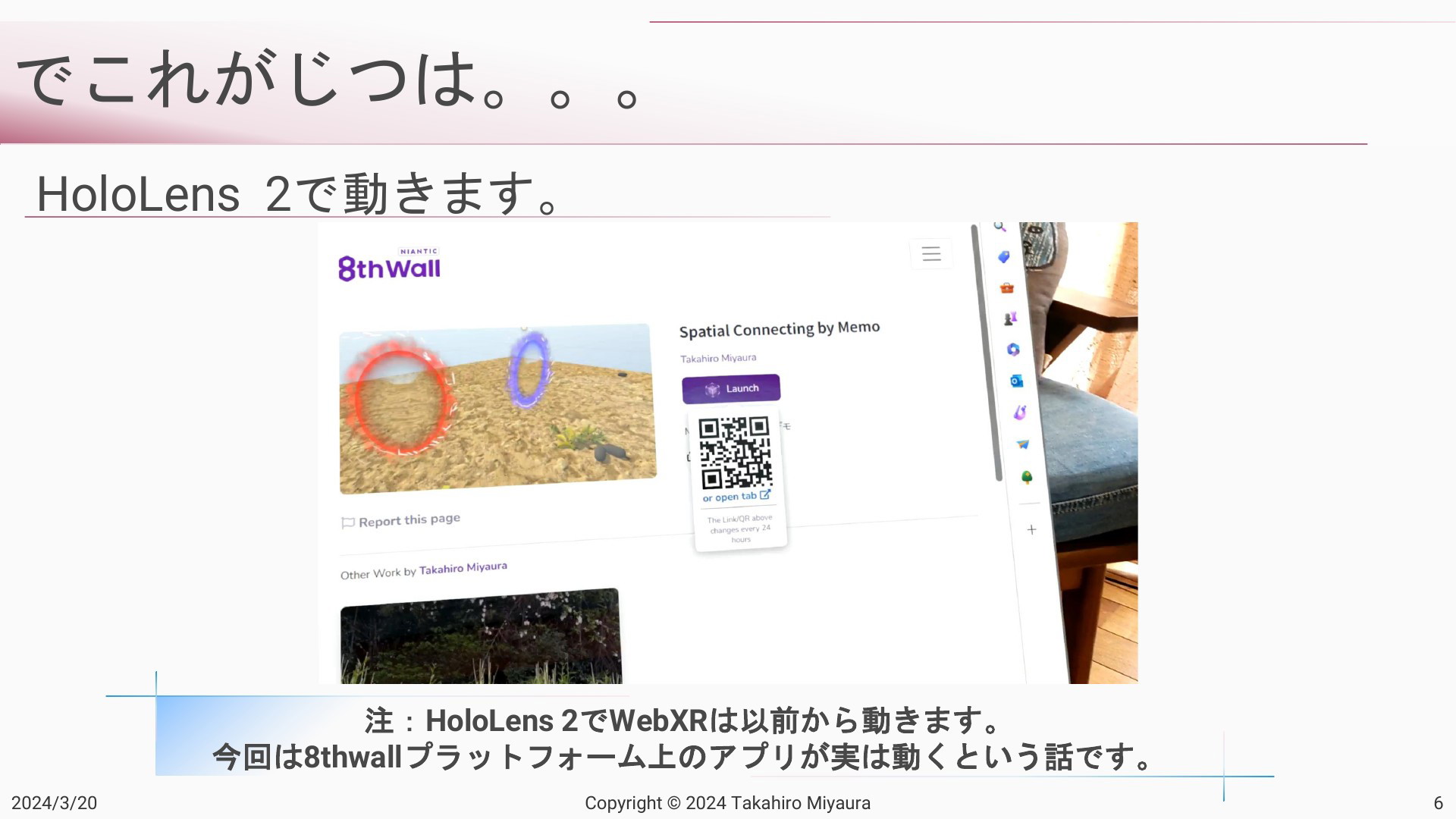Screen dimensions: 1456x819
Task: Click the slide date 2024/3/20
Action: pyautogui.click(x=54, y=803)
